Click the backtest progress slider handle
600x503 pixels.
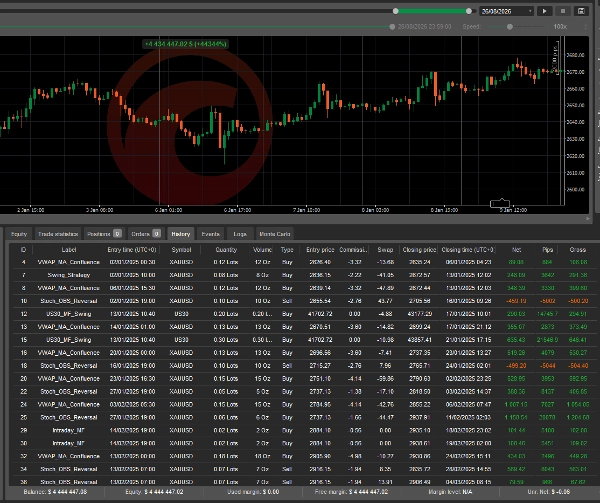[x=392, y=27]
